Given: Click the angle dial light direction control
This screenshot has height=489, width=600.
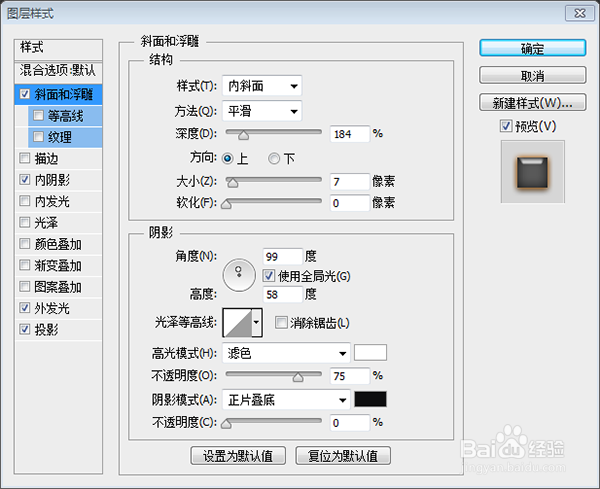Looking at the screenshot, I should click(239, 275).
